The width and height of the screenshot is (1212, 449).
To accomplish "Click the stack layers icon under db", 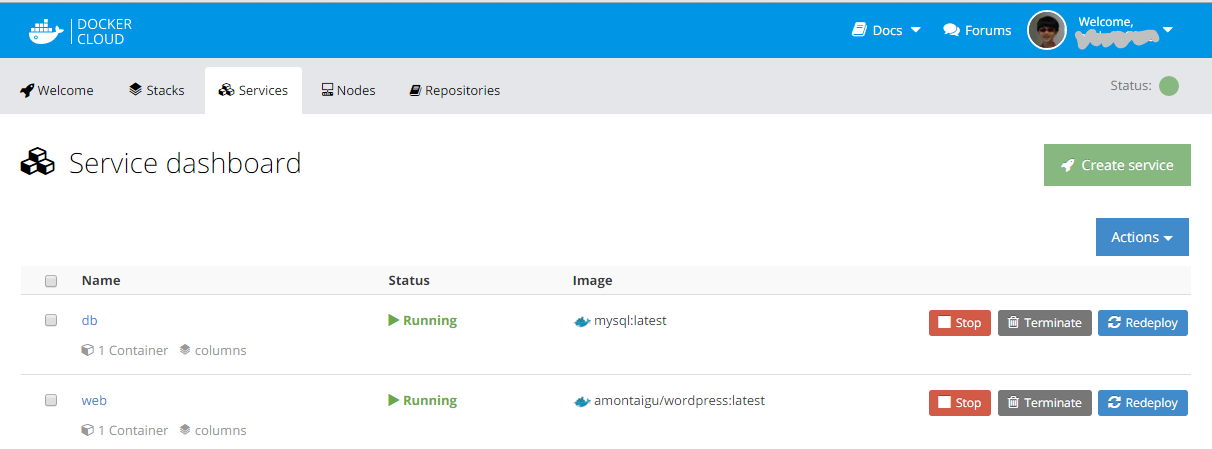I will point(185,350).
